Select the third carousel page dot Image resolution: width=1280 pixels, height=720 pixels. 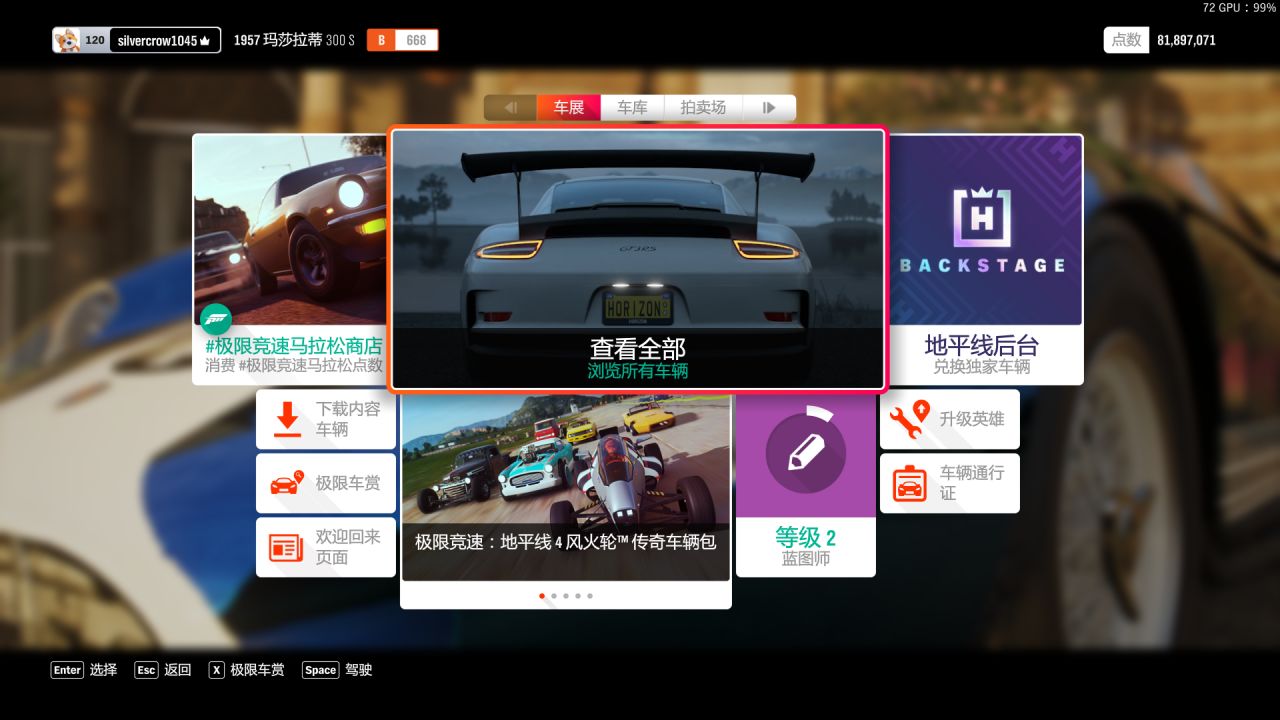pos(566,596)
